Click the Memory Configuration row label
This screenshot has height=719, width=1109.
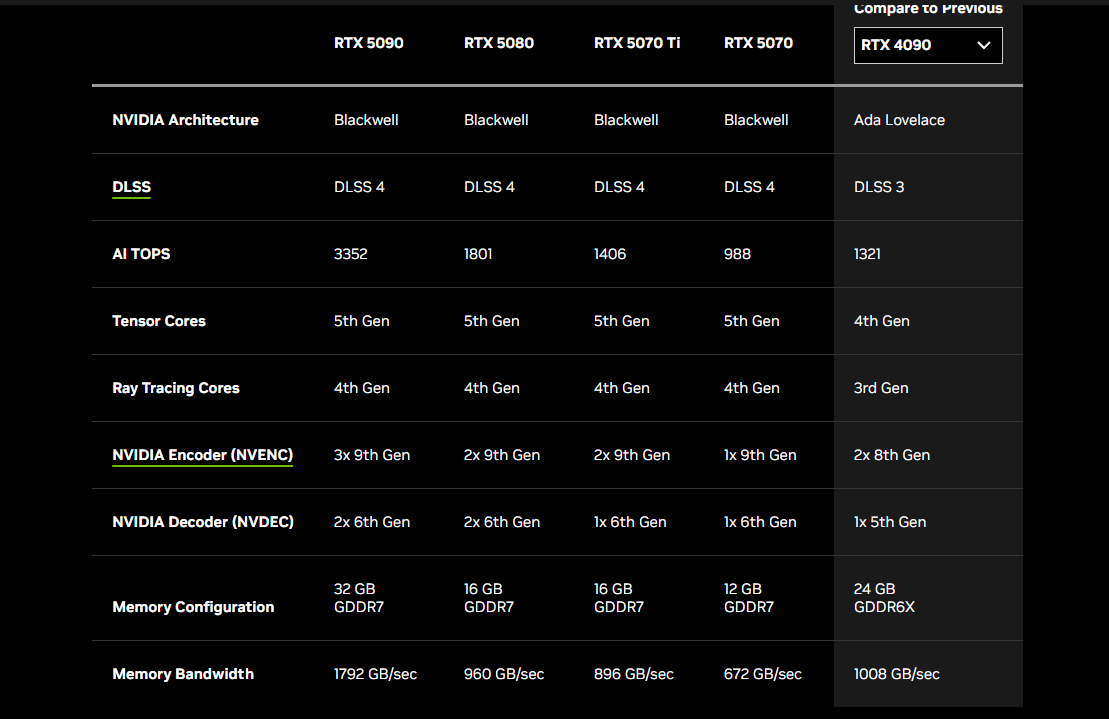193,607
